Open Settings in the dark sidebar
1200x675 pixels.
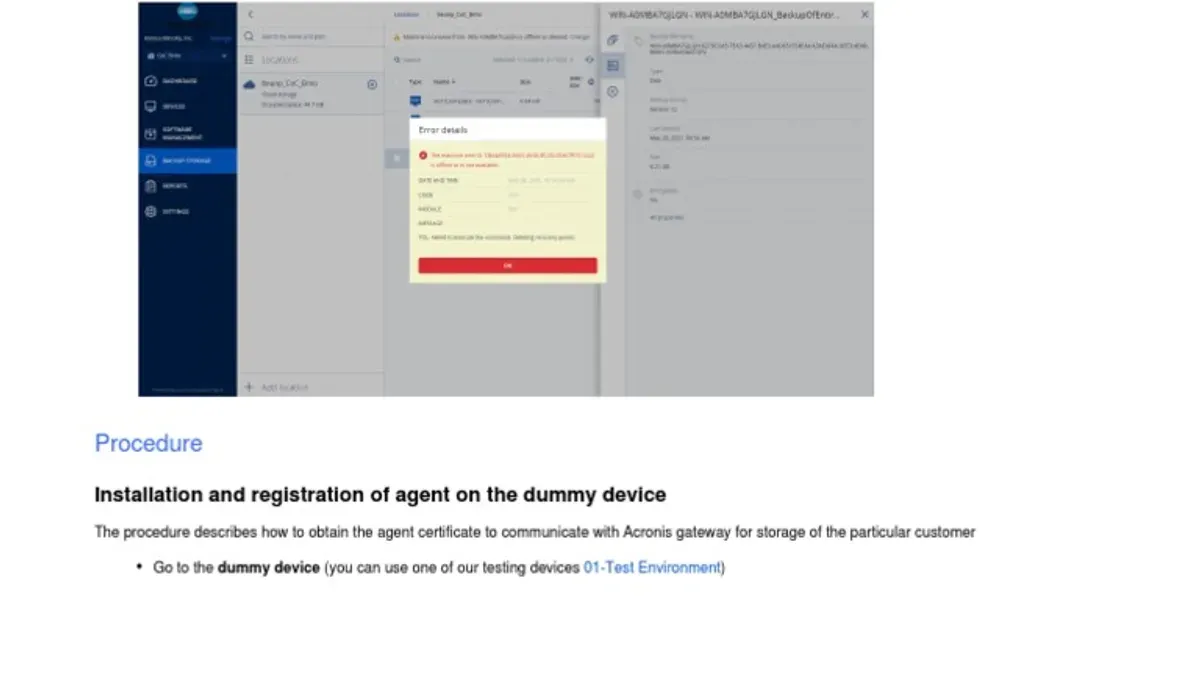click(x=188, y=212)
